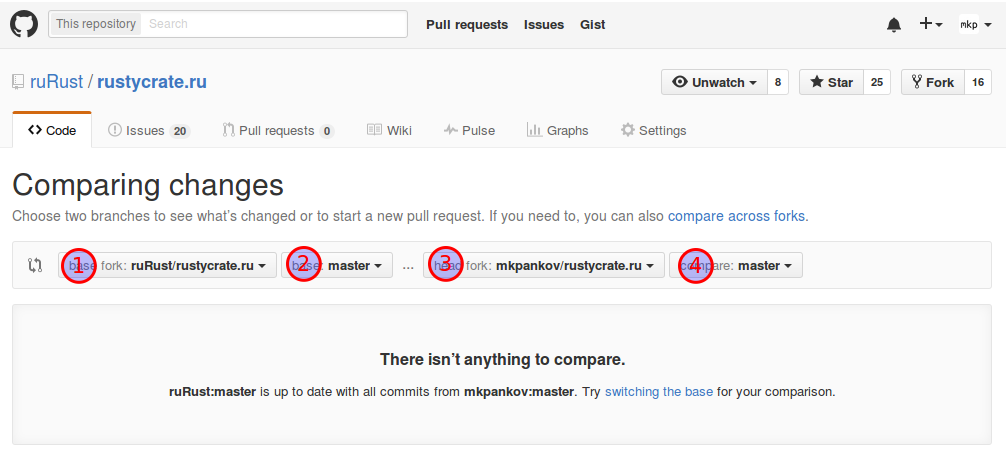The width and height of the screenshot is (1006, 455).
Task: Expand the head fork mkpankov/rustycrate.ru dropdown
Action: pos(543,265)
